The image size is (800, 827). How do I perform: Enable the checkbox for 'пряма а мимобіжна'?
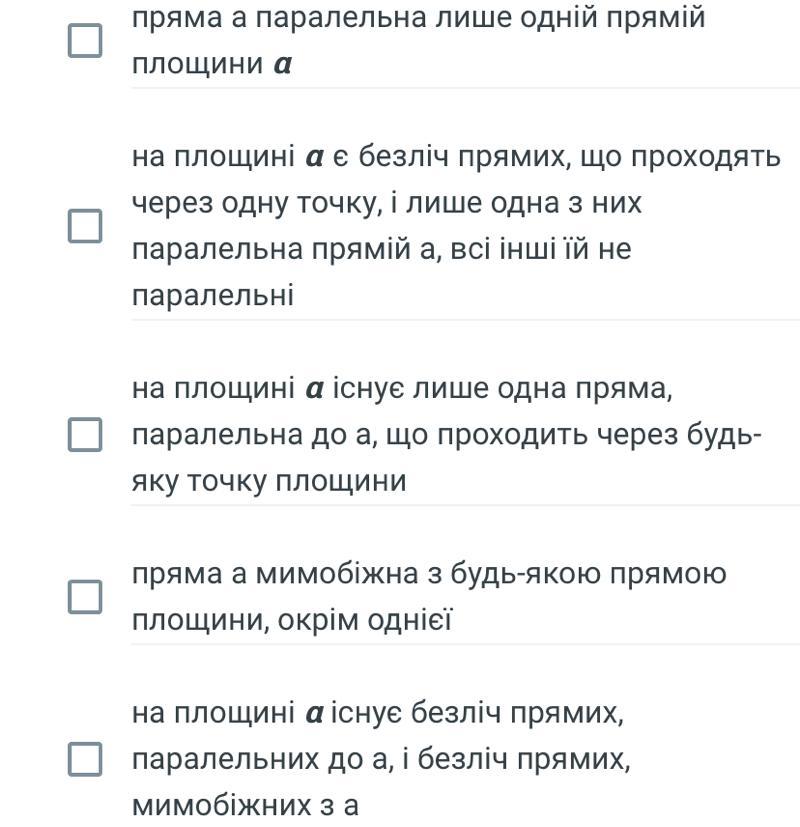pyautogui.click(x=85, y=597)
